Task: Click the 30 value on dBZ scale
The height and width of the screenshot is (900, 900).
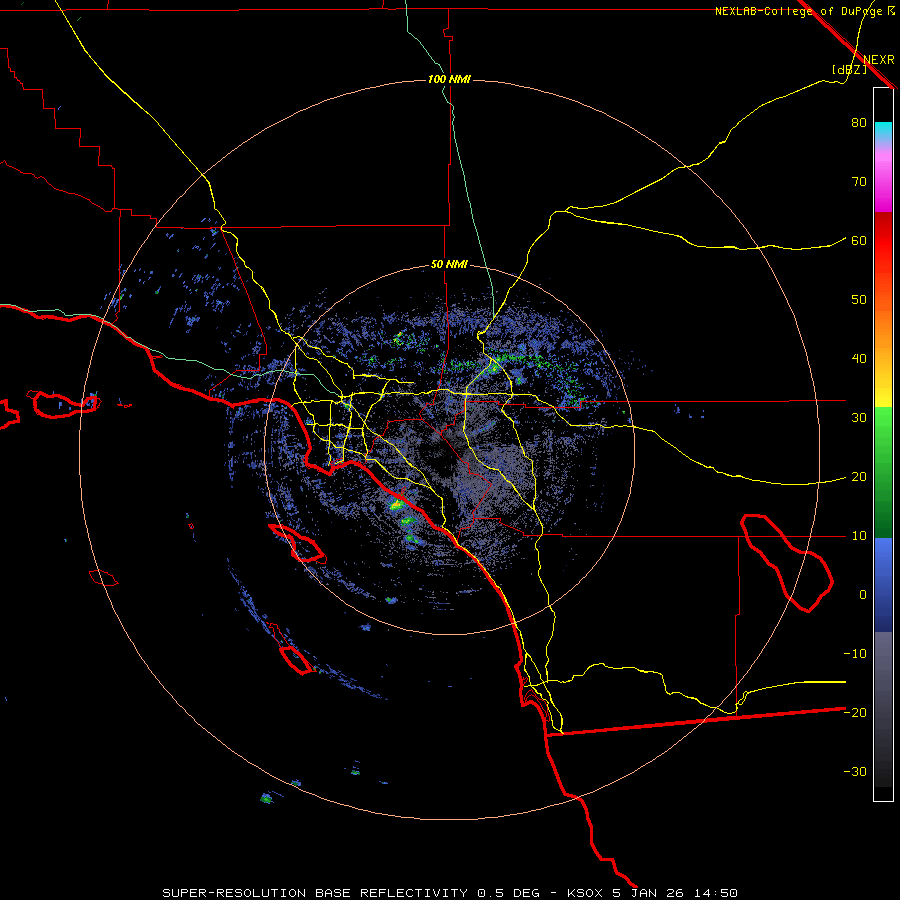Action: pyautogui.click(x=859, y=418)
